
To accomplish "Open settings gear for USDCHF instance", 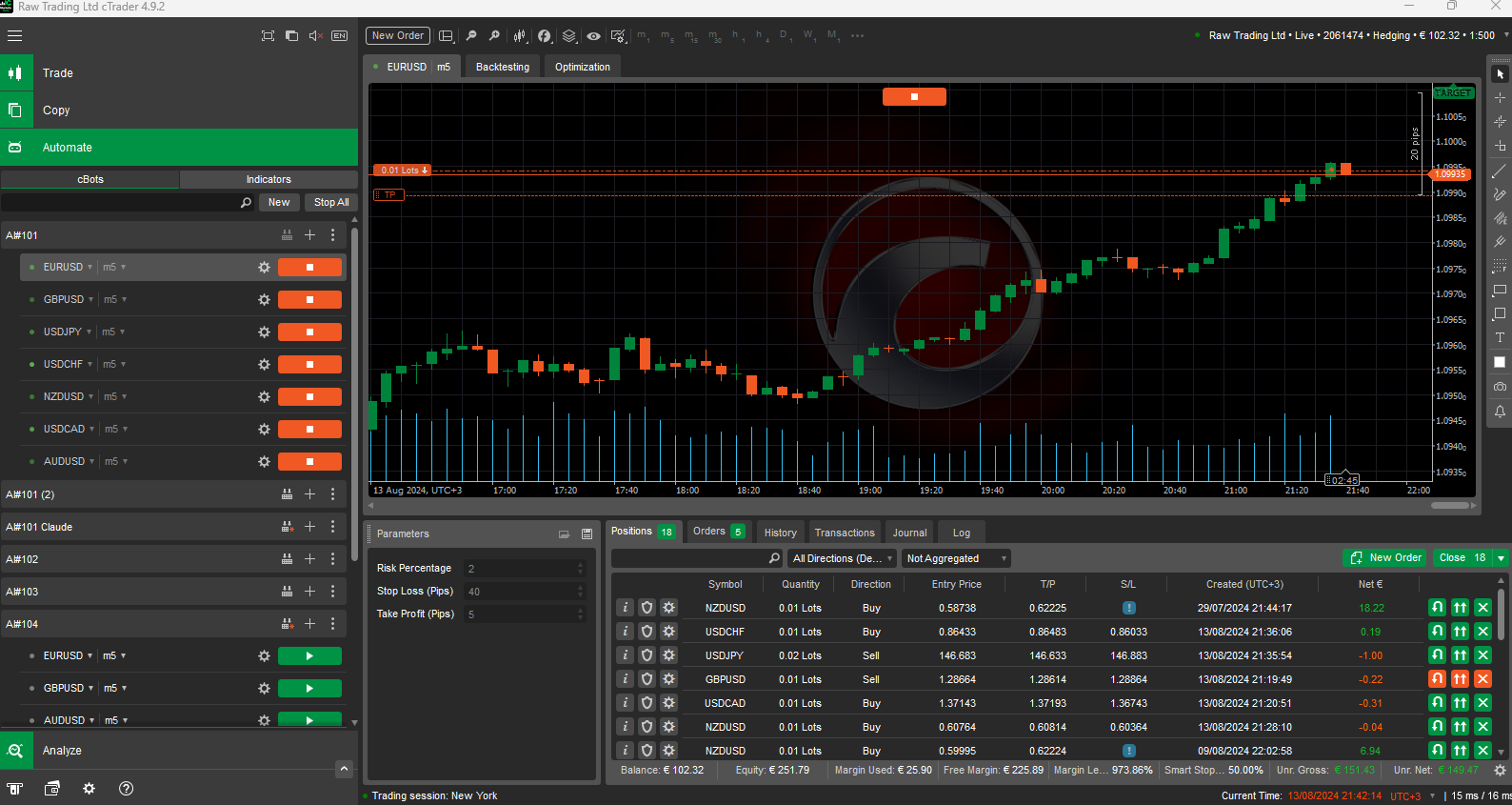I will point(265,365).
